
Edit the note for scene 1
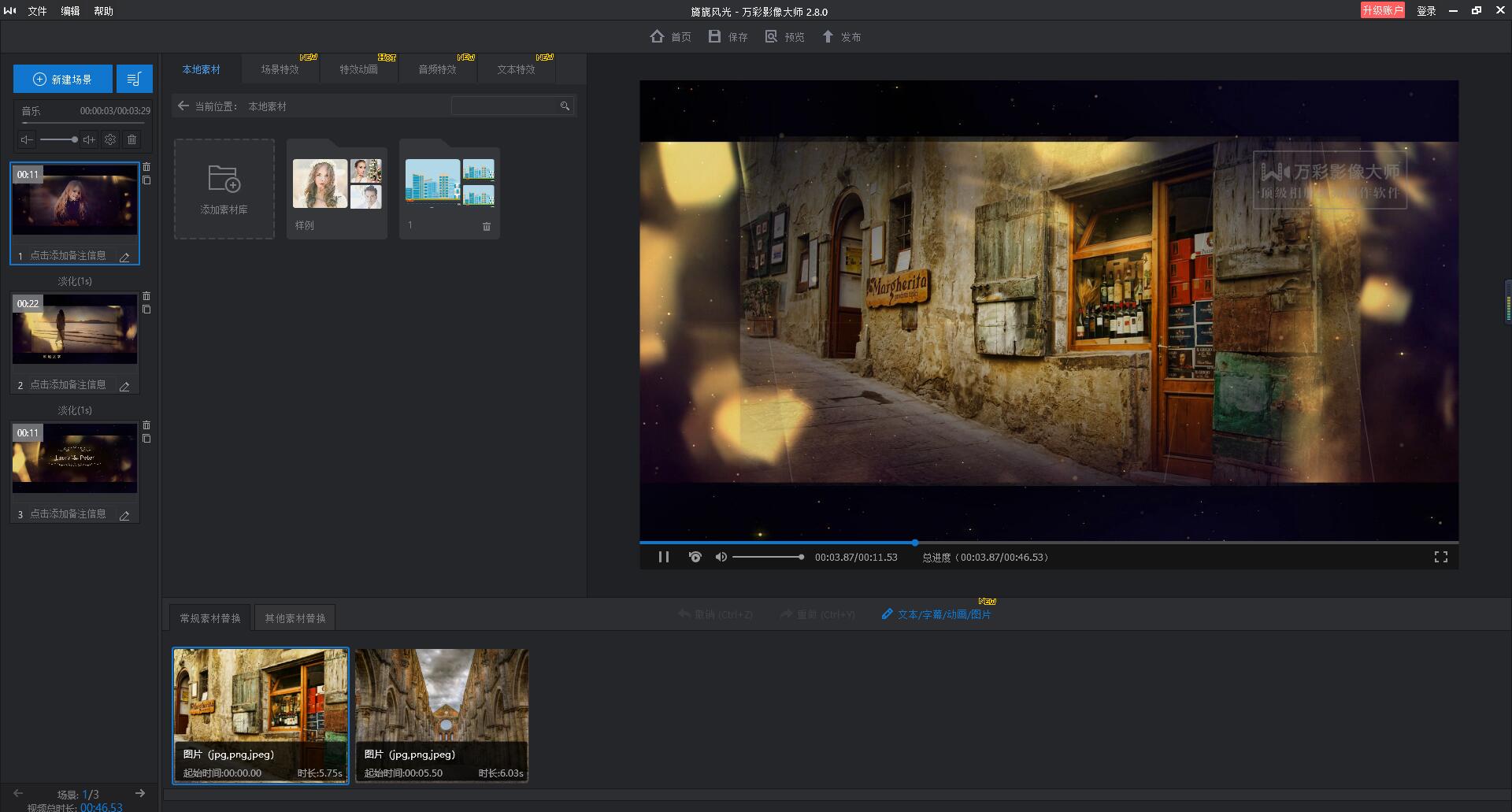[x=124, y=257]
